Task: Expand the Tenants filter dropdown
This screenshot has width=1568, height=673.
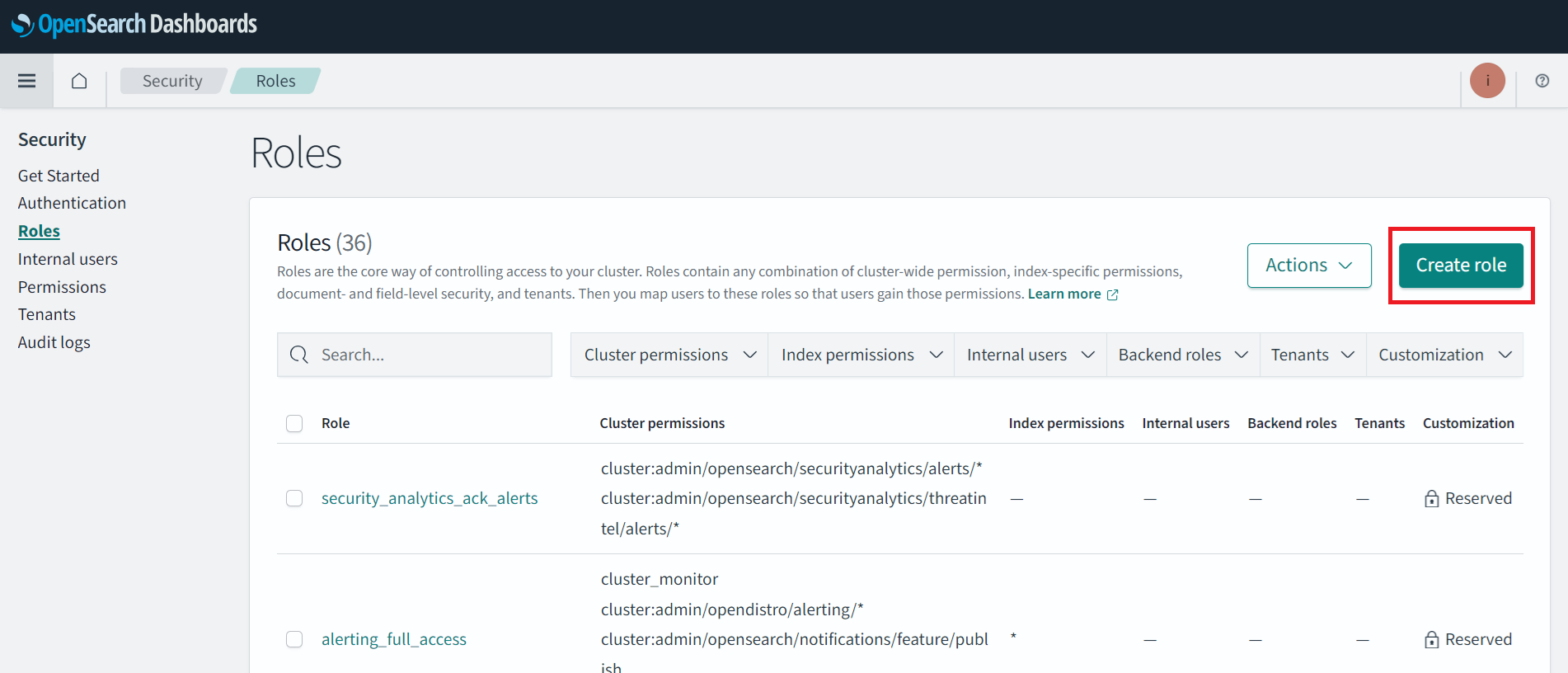Action: pyautogui.click(x=1312, y=355)
